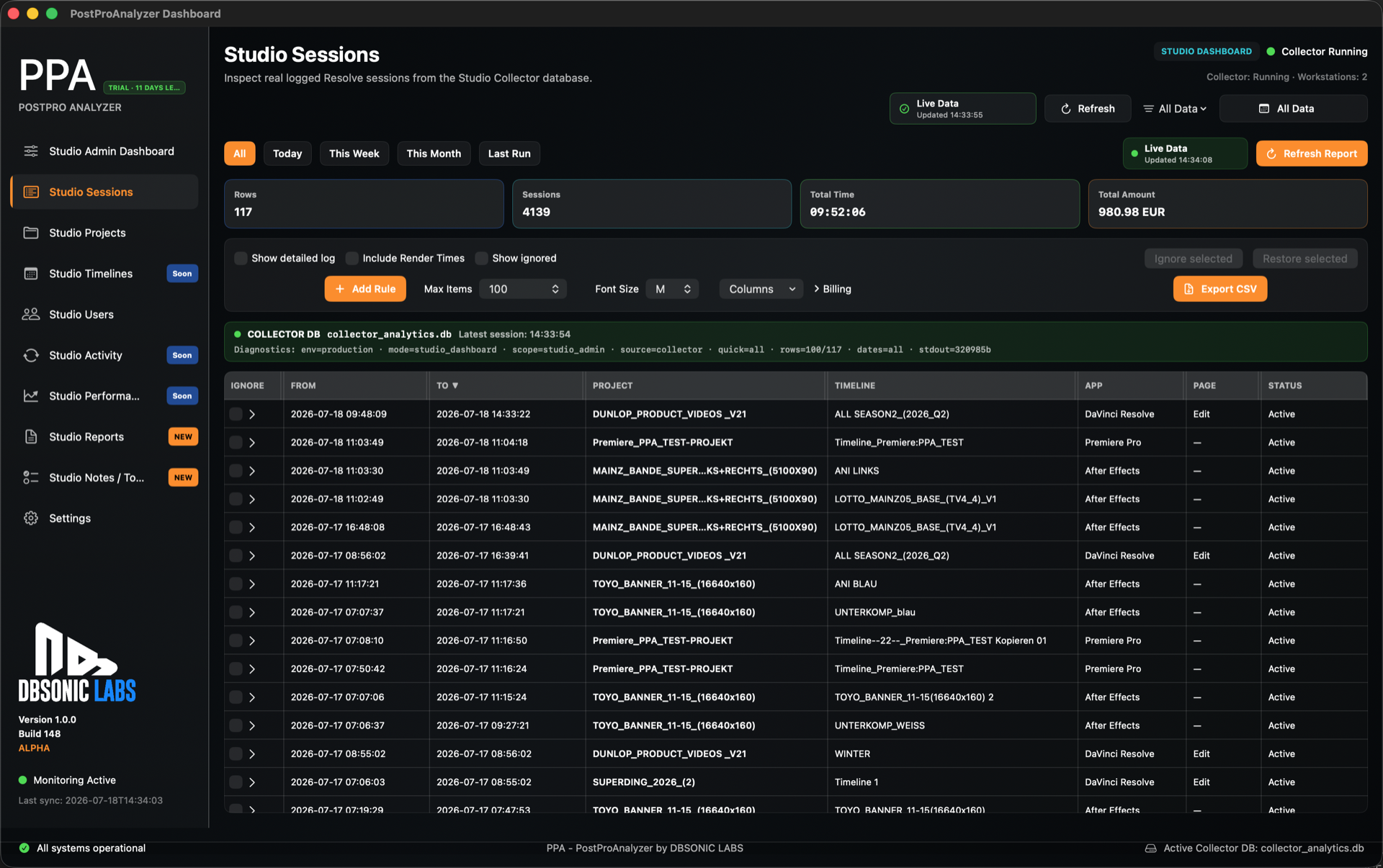The image size is (1383, 868).
Task: Select the All time filter tab
Action: [240, 153]
